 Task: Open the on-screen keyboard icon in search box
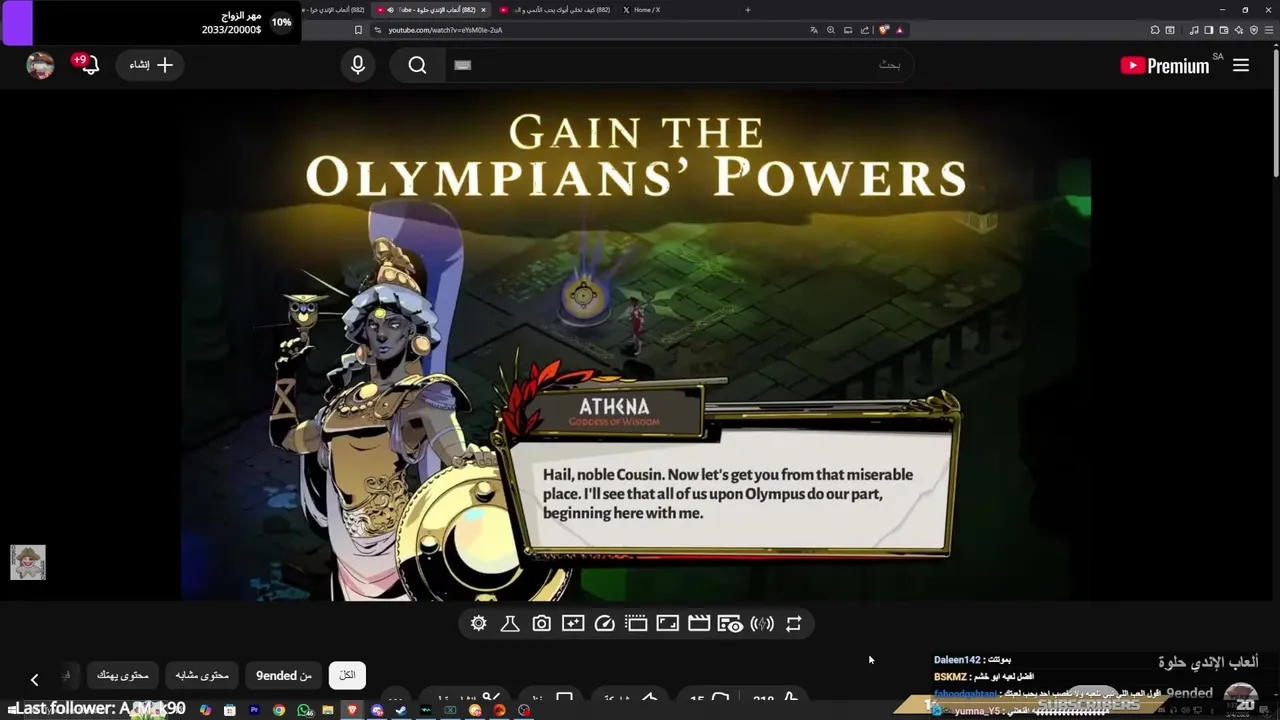tap(462, 65)
